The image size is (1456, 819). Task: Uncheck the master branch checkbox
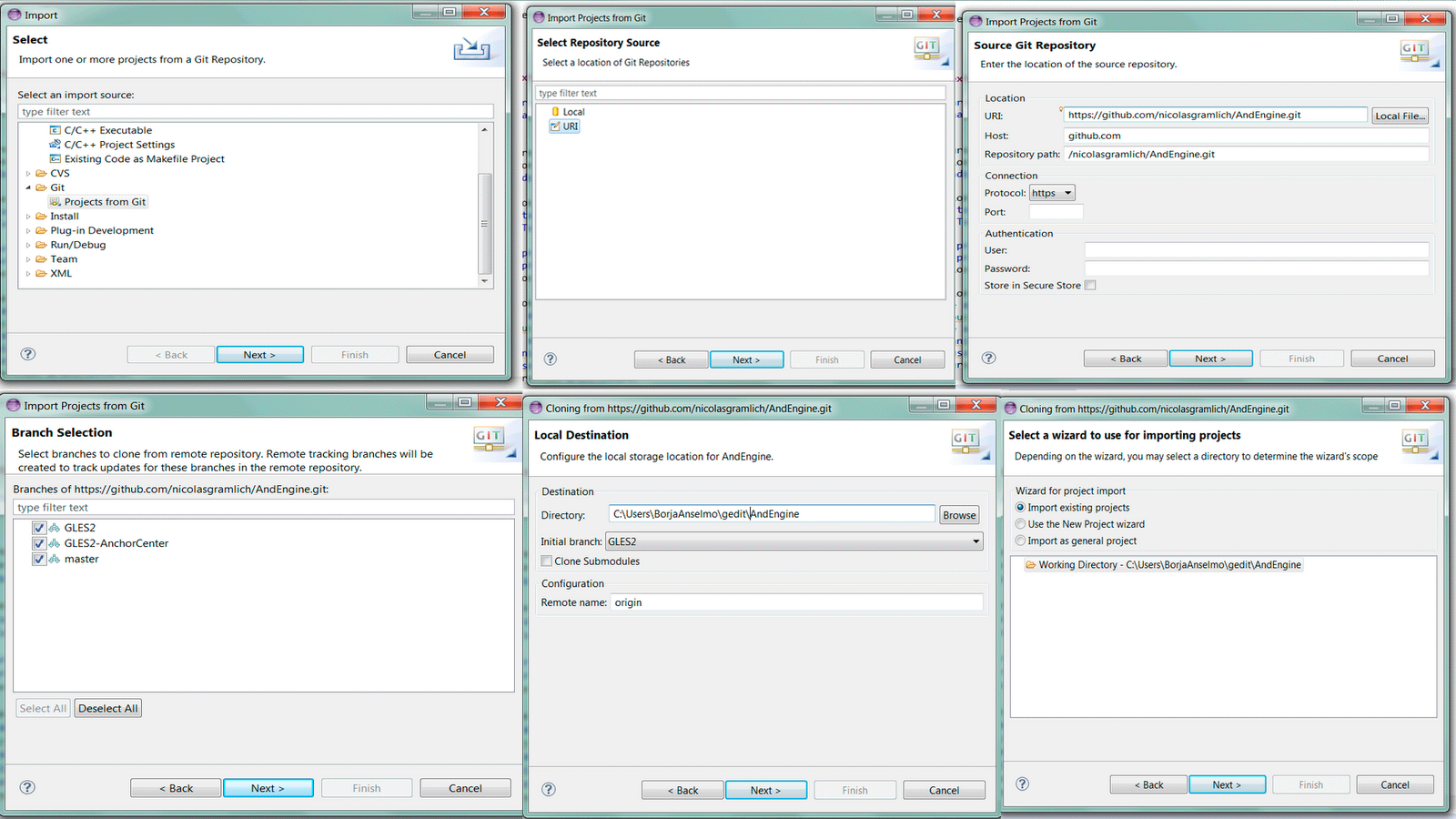[x=39, y=560]
